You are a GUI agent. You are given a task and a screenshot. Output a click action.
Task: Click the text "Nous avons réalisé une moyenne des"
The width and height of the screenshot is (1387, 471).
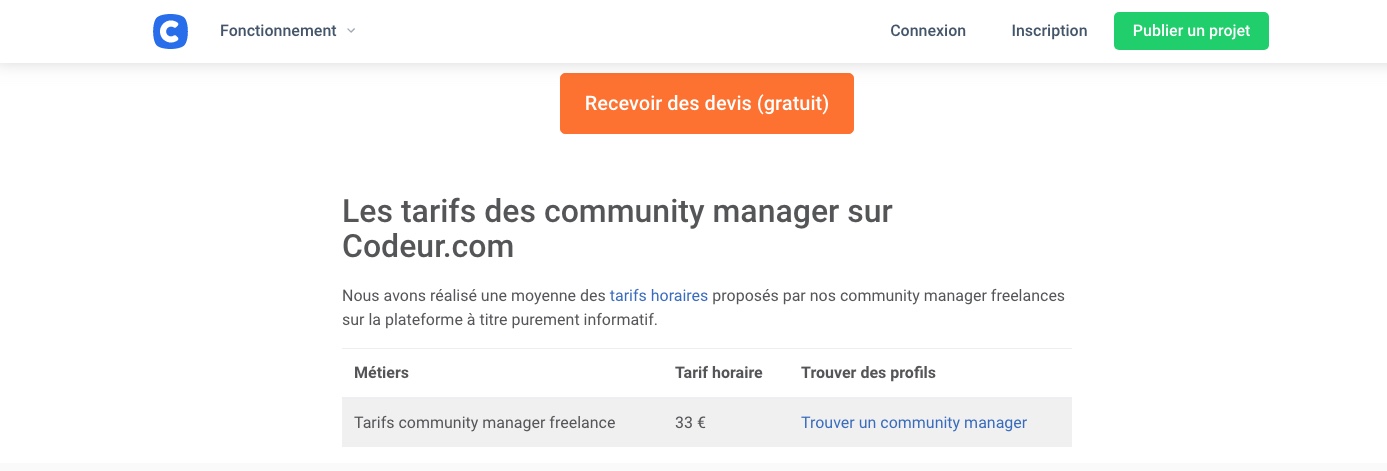(x=474, y=296)
